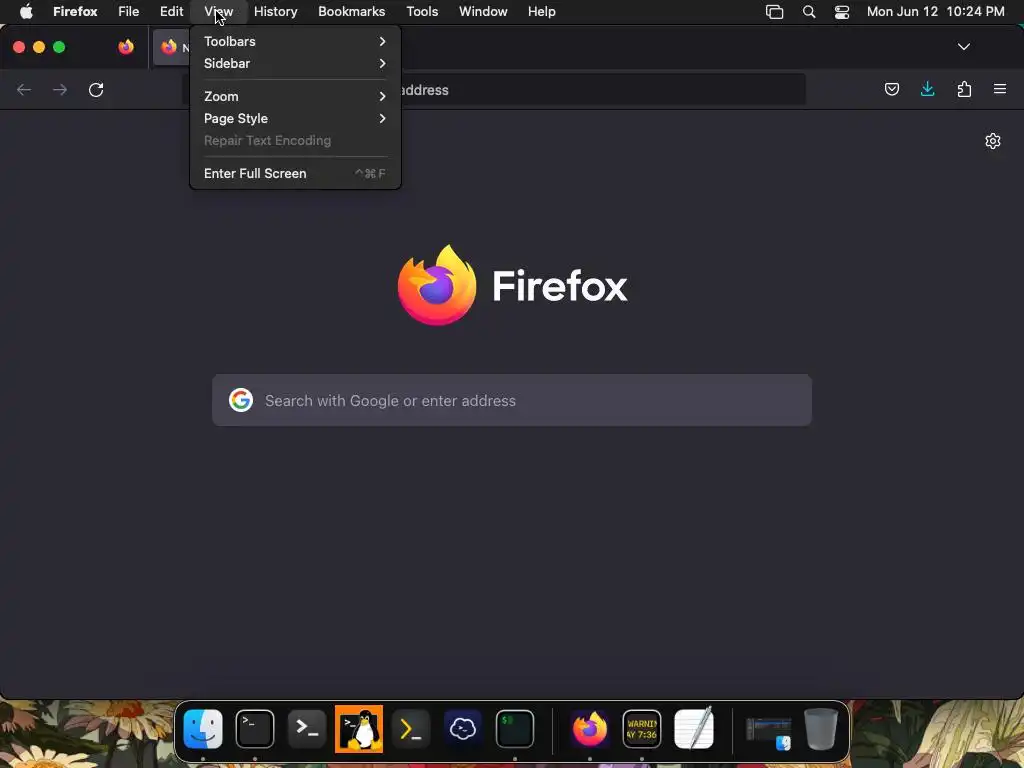Open the yellow prompt app in Dock
The height and width of the screenshot is (768, 1024).
(x=411, y=728)
